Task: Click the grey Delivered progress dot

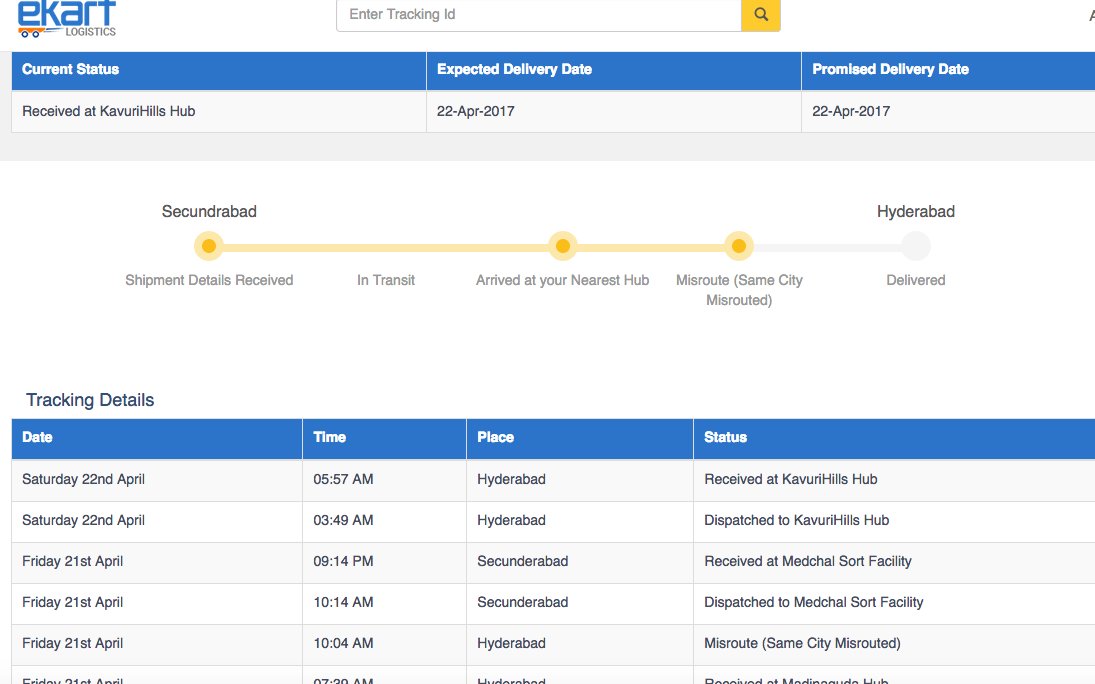Action: [916, 246]
